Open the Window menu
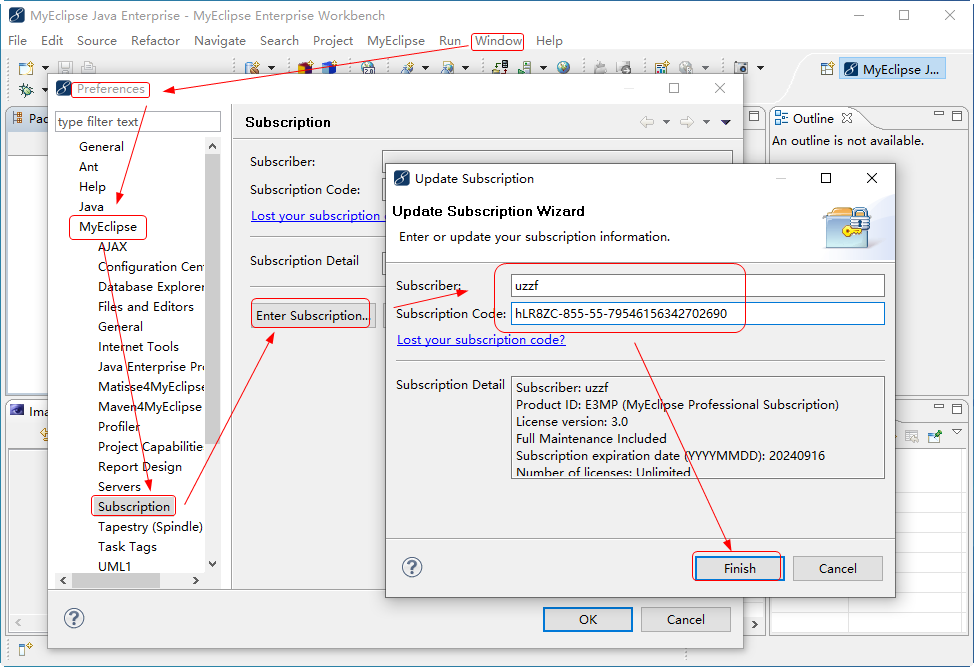Viewport: 974px width, 667px height. click(498, 41)
